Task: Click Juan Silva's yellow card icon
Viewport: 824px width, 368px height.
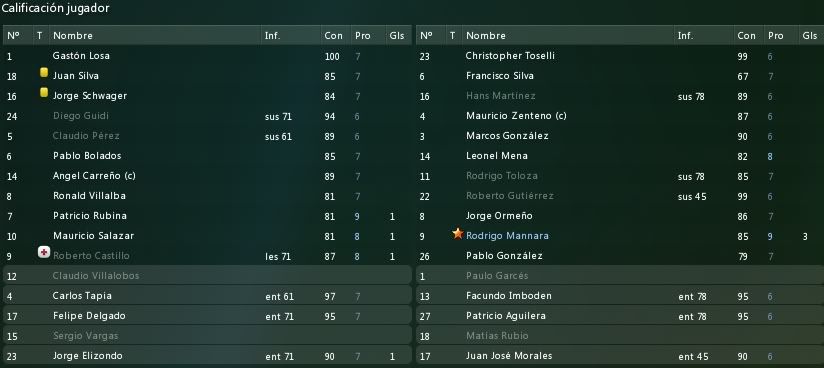Action: click(44, 73)
